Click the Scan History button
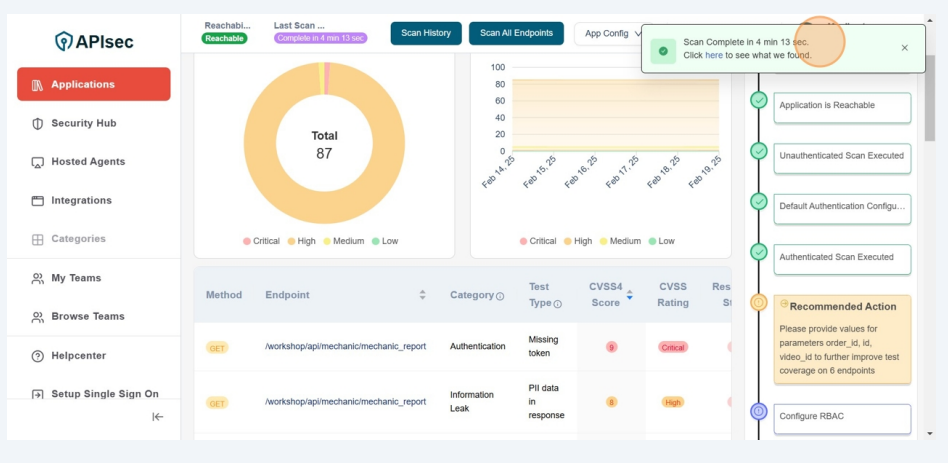This screenshot has width=948, height=463. (x=426, y=33)
